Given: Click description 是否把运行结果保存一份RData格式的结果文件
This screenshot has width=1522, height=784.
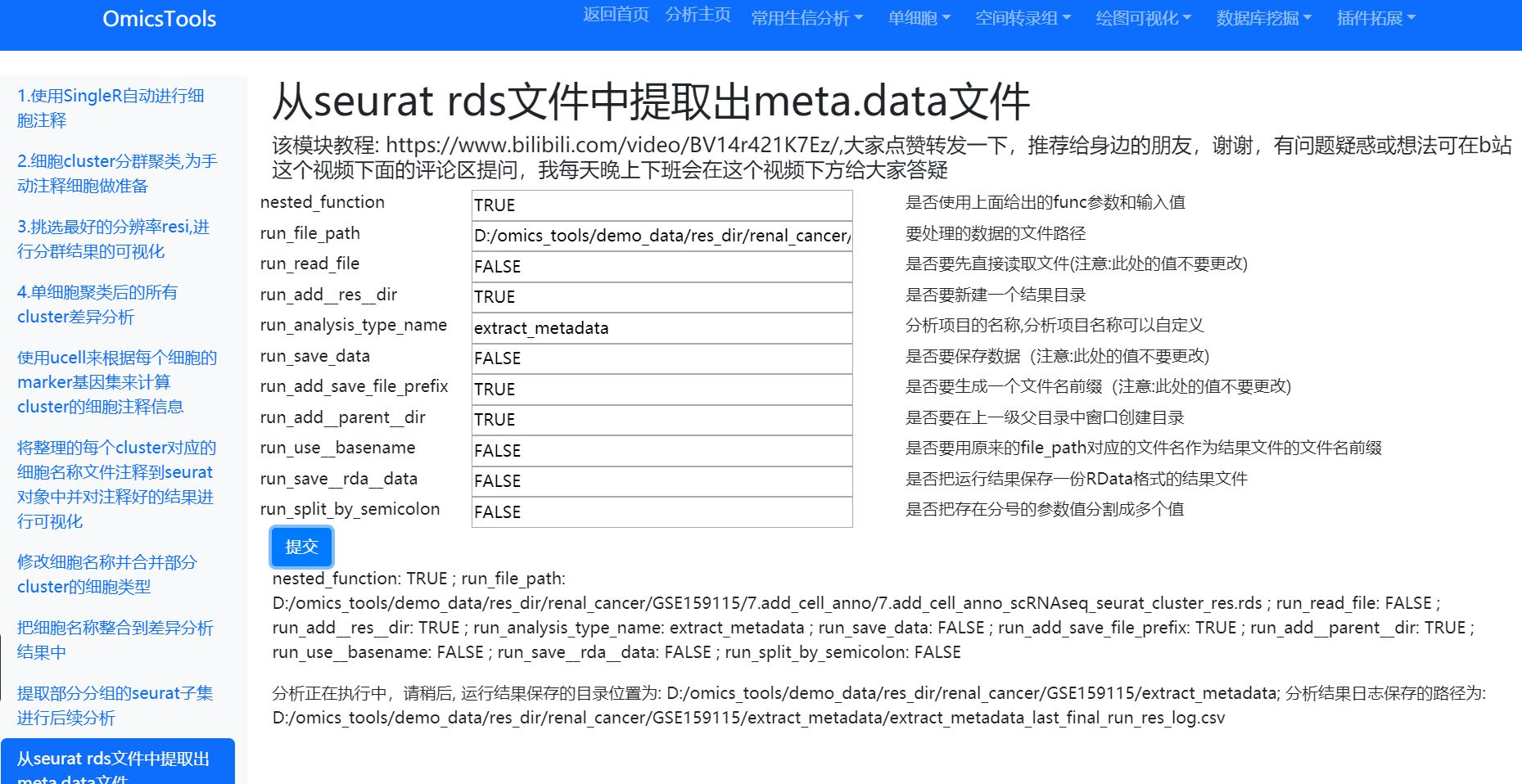Looking at the screenshot, I should click(x=1077, y=479).
